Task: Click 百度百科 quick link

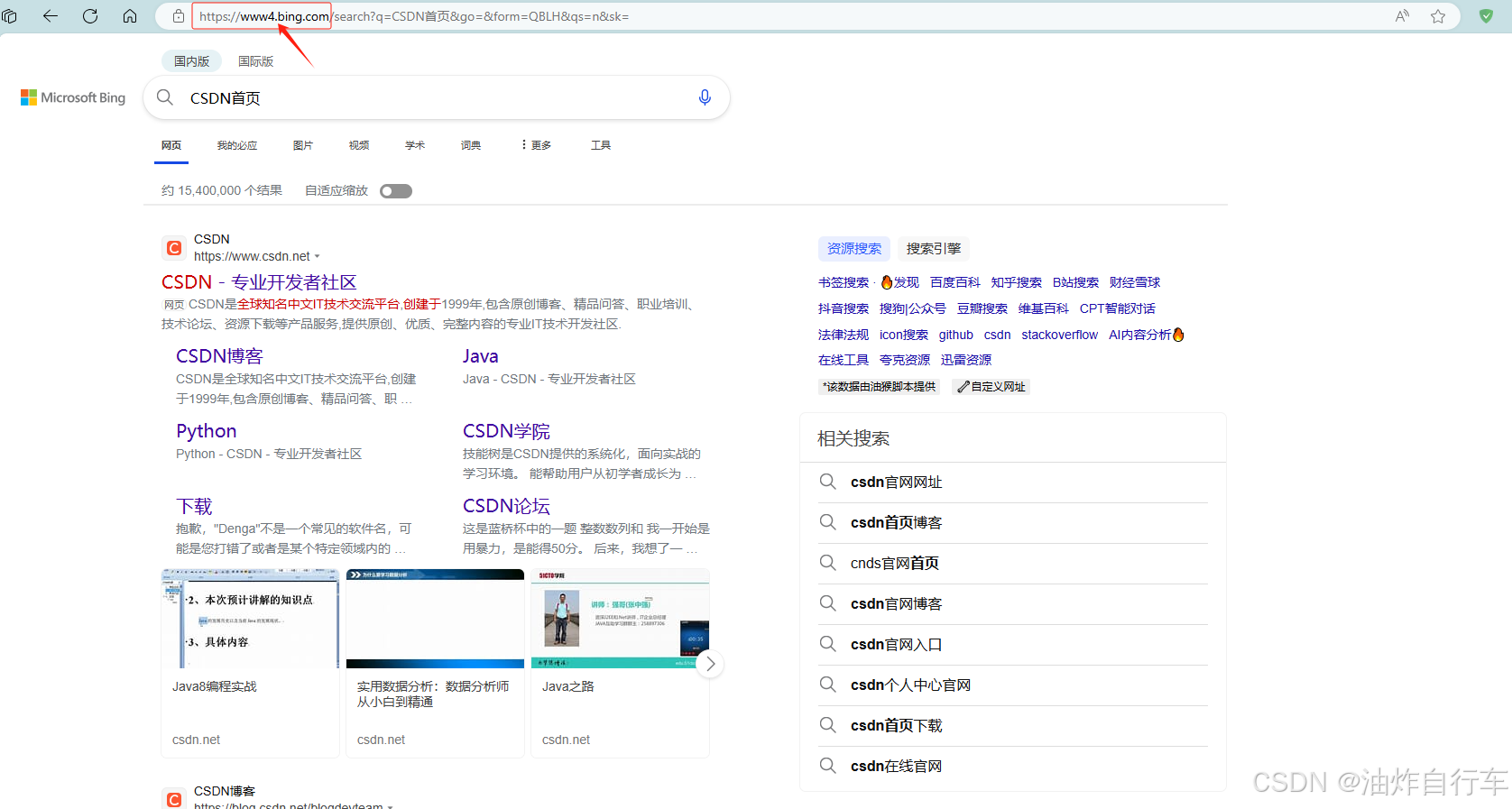Action: tap(954, 282)
